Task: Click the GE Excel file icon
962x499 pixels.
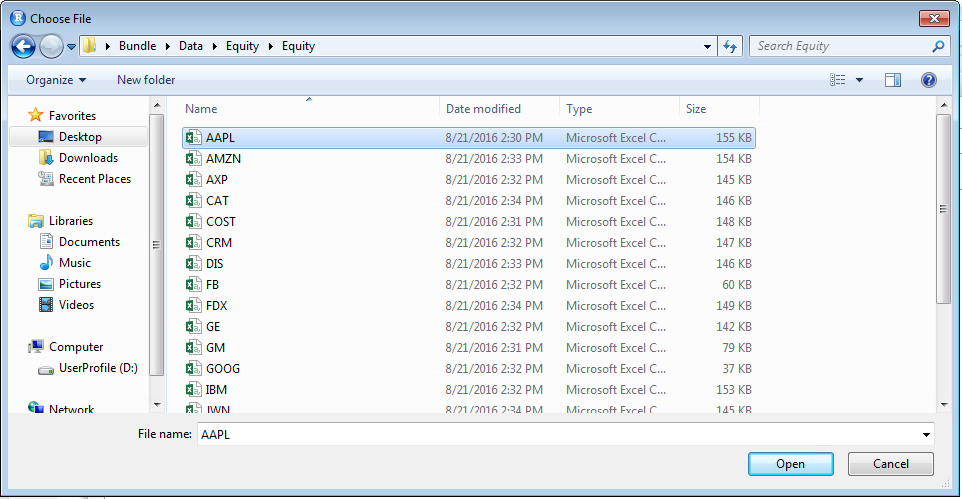Action: [x=193, y=327]
